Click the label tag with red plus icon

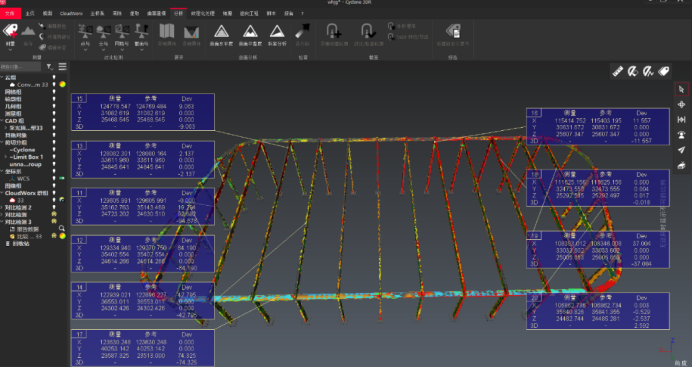click(10, 31)
